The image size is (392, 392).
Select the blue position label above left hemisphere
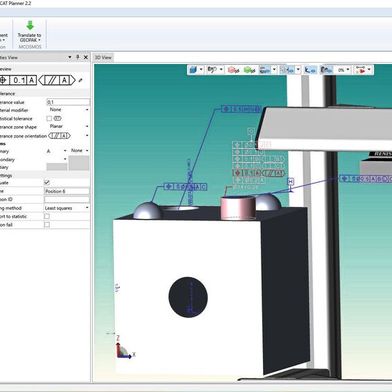[185, 187]
